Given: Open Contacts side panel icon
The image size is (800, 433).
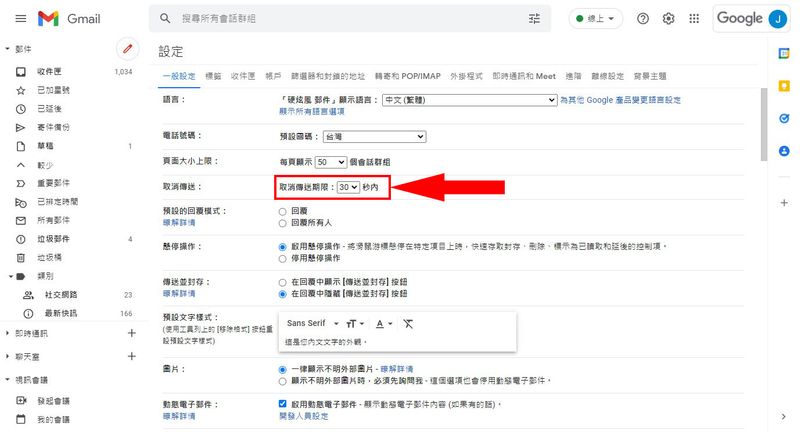Looking at the screenshot, I should (x=784, y=151).
